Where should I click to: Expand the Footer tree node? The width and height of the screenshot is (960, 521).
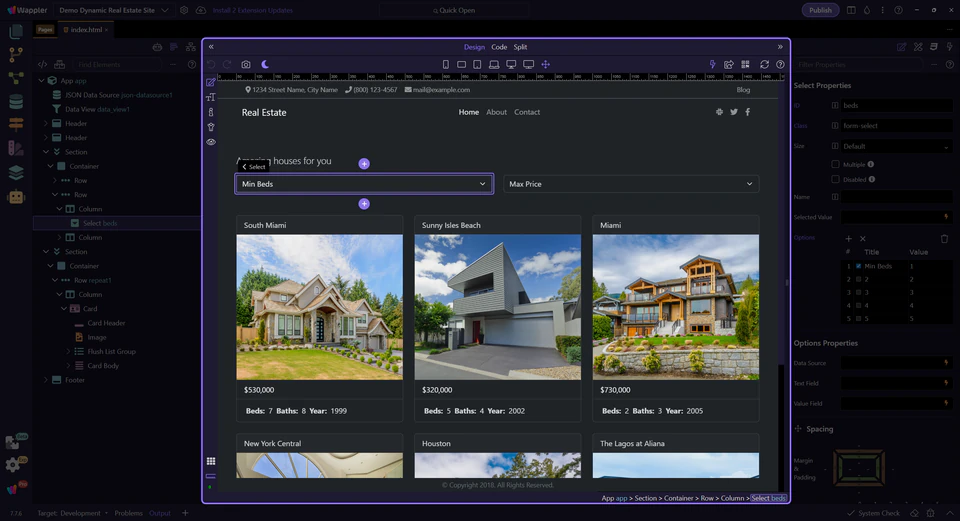[45, 380]
